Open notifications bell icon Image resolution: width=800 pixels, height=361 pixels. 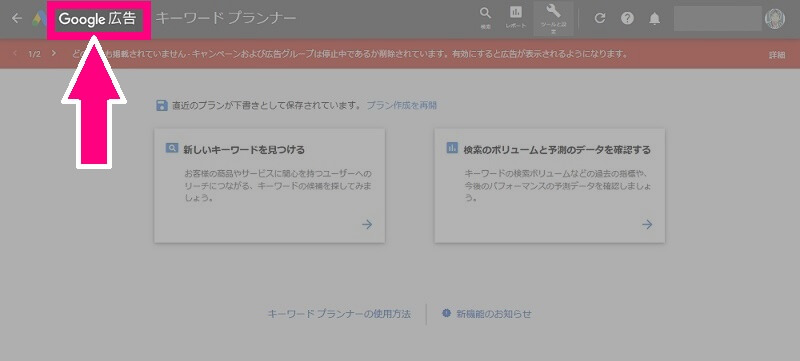click(655, 19)
